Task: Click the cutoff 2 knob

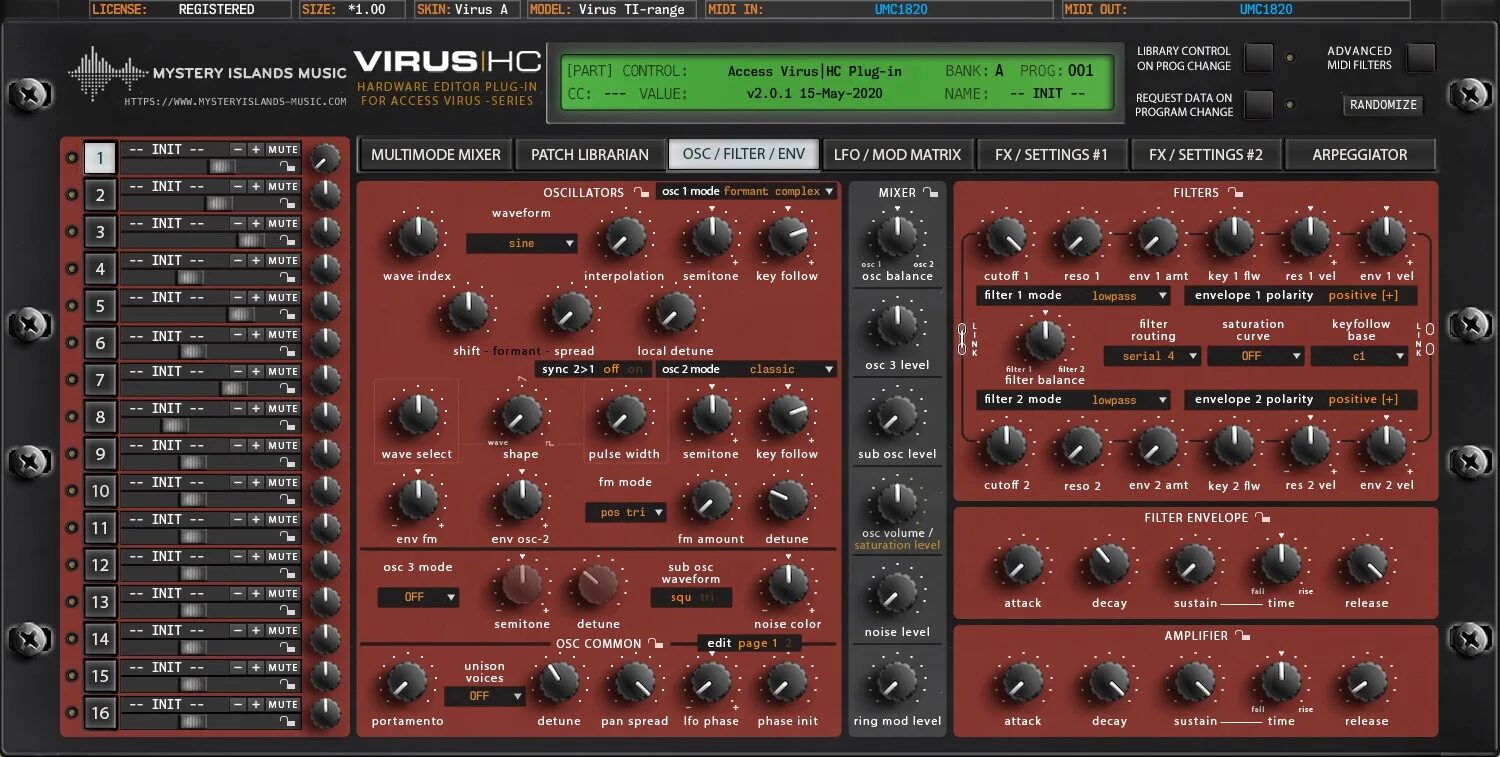Action: 1006,446
